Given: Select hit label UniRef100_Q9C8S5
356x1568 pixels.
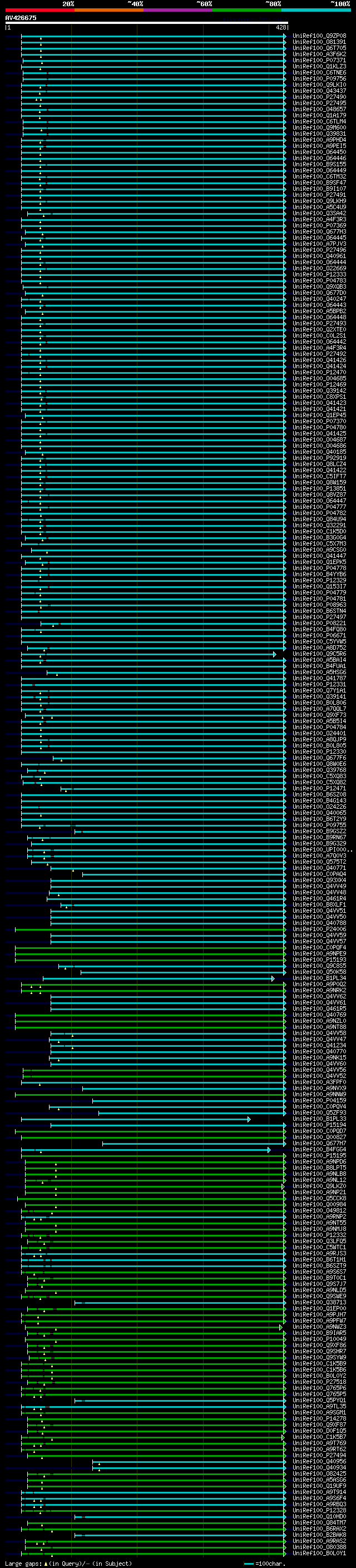Looking at the screenshot, I should 319,966.
